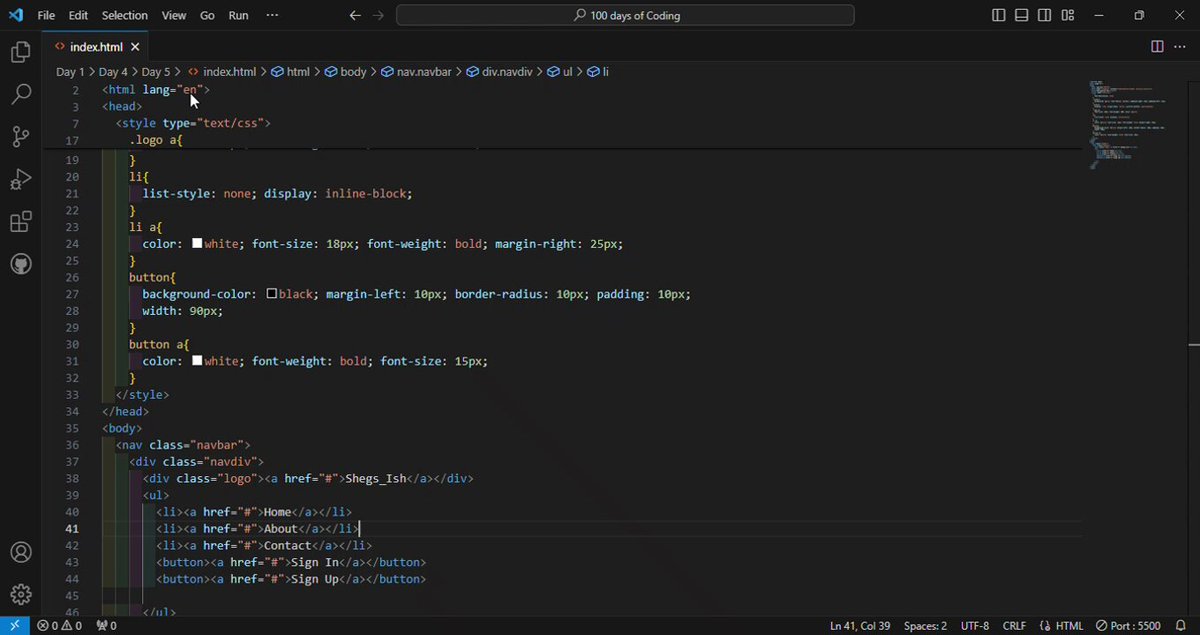The image size is (1200, 635).
Task: Open the Selection menu
Action: [x=125, y=15]
